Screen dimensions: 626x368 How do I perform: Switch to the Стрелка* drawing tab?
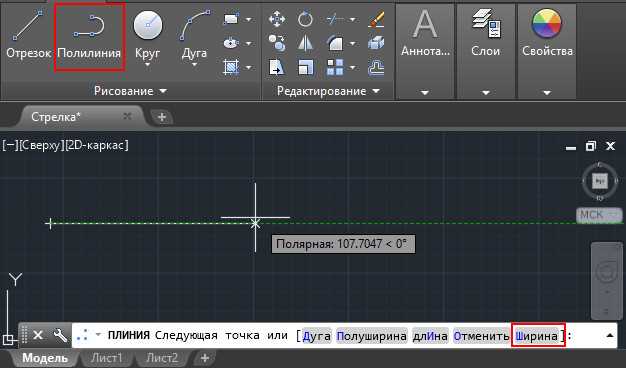(x=56, y=117)
